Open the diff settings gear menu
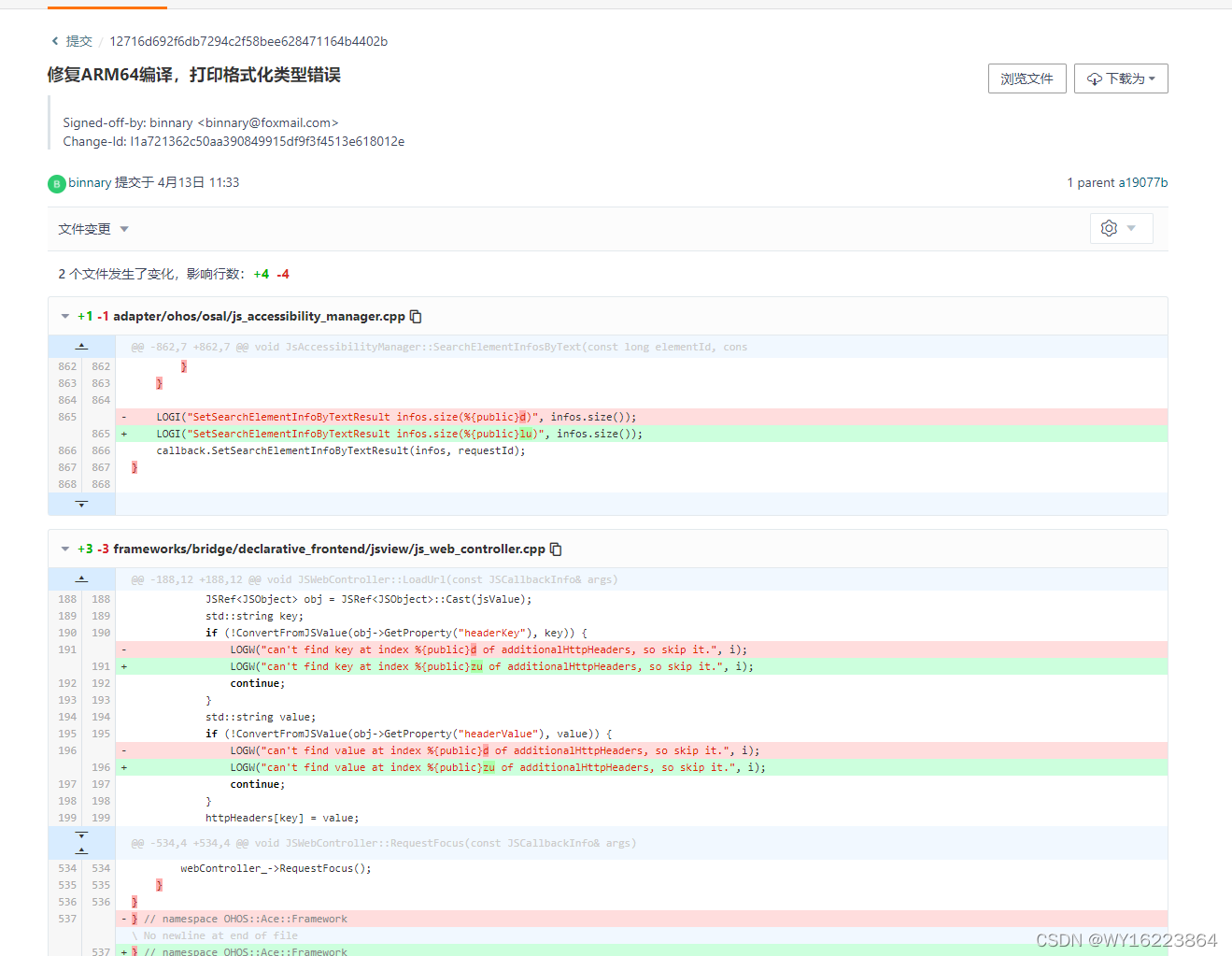Viewport: 1232px width, 956px height. (x=1121, y=228)
